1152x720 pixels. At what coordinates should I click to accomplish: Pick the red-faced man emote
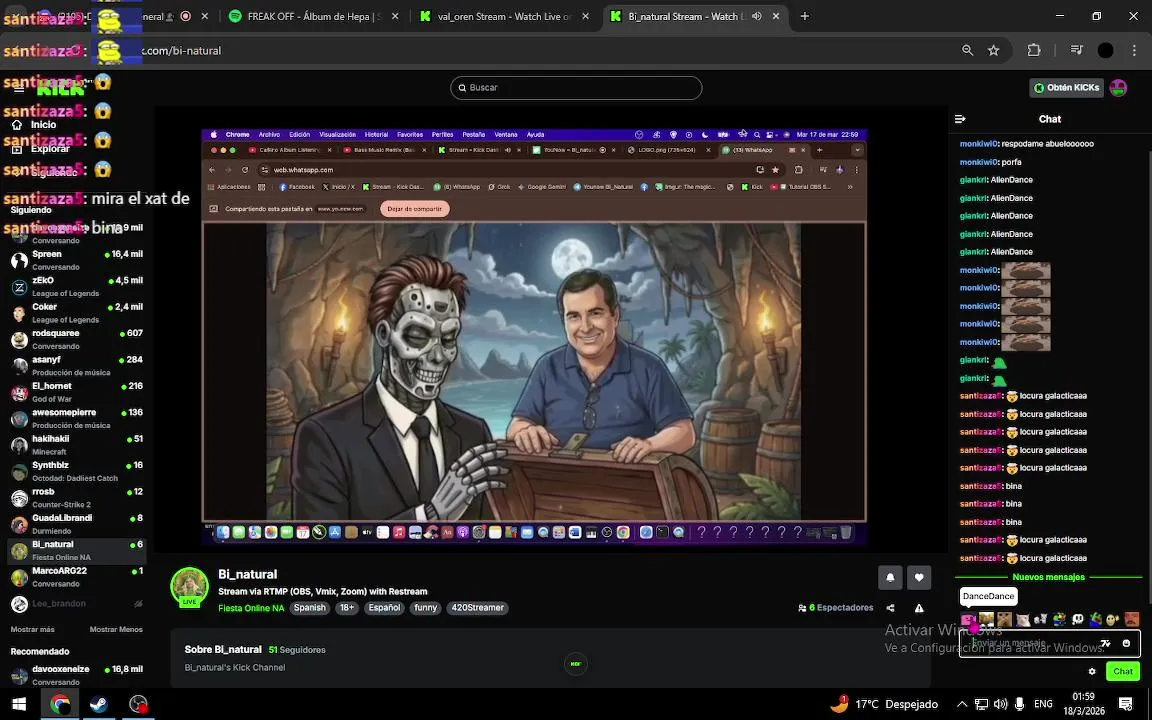tap(1131, 619)
